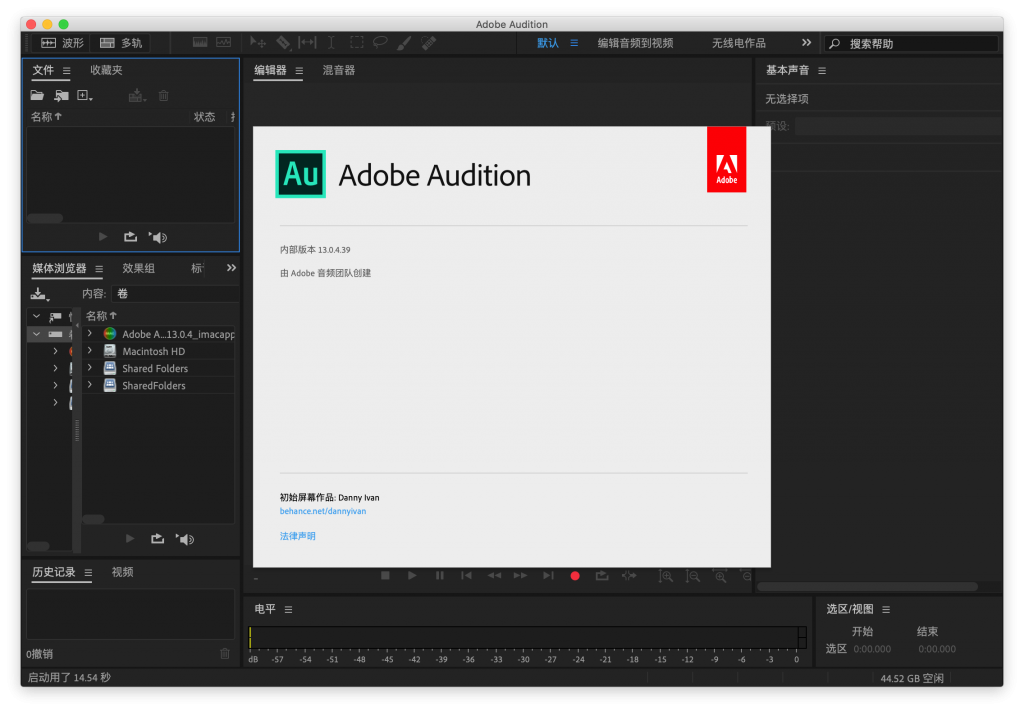The width and height of the screenshot is (1024, 711).
Task: Click the zoom in amplitude icon
Action: pyautogui.click(x=665, y=576)
